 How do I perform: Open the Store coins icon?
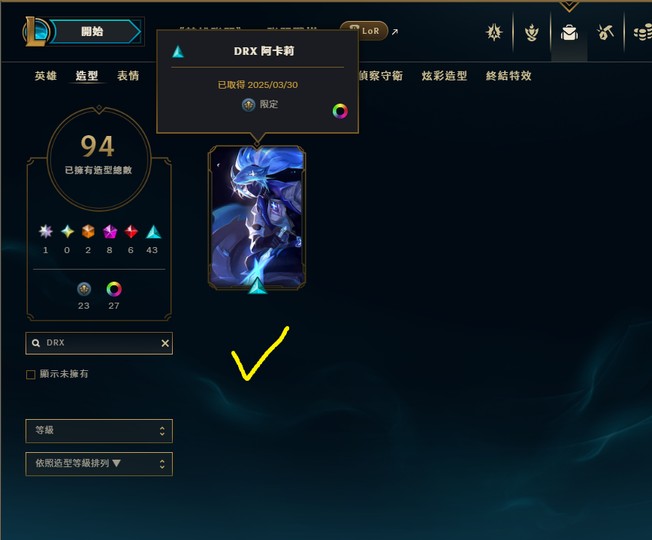[642, 32]
